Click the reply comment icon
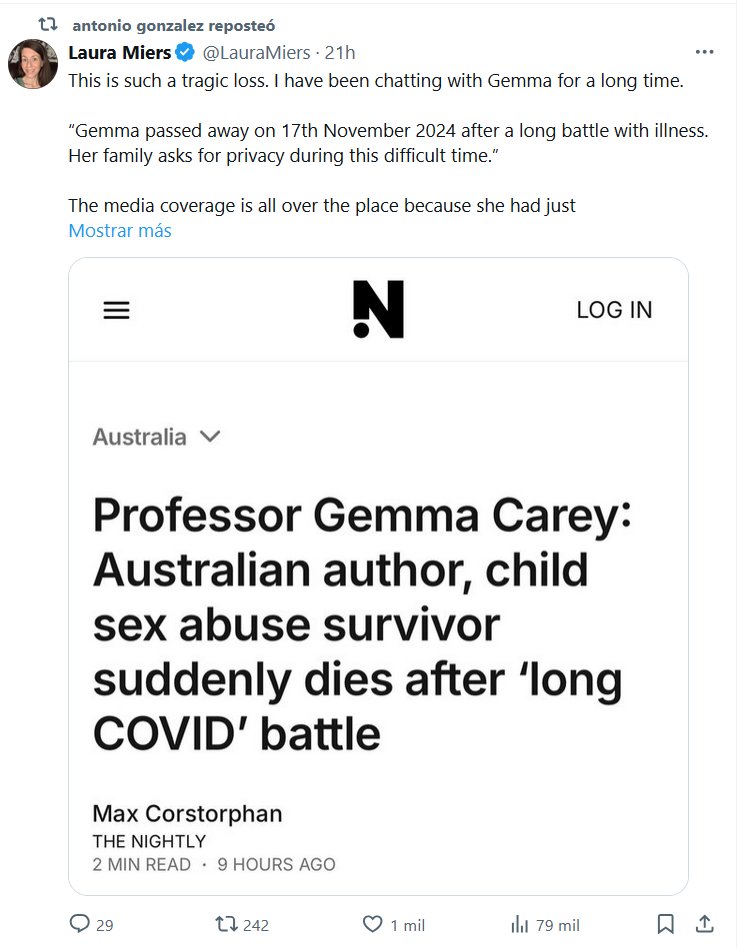This screenshot has height=948, width=744. 80,925
